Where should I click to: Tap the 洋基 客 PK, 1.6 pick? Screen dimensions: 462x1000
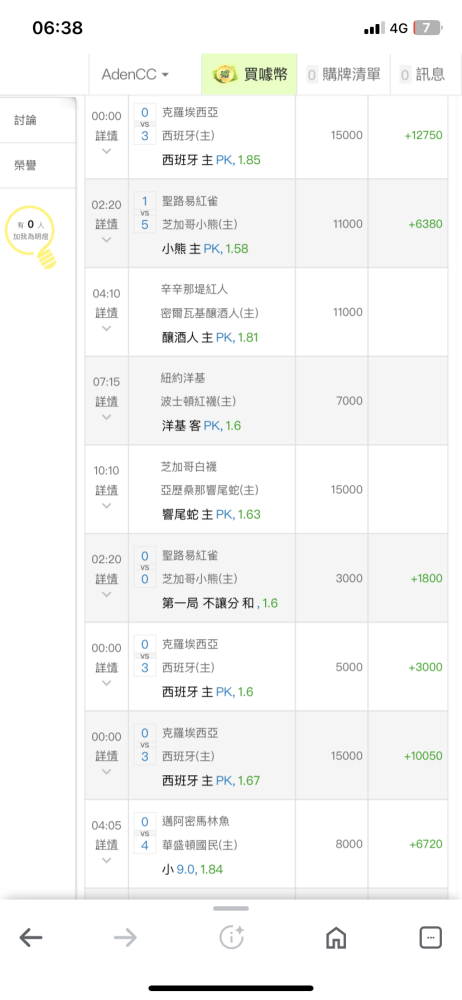(202, 426)
